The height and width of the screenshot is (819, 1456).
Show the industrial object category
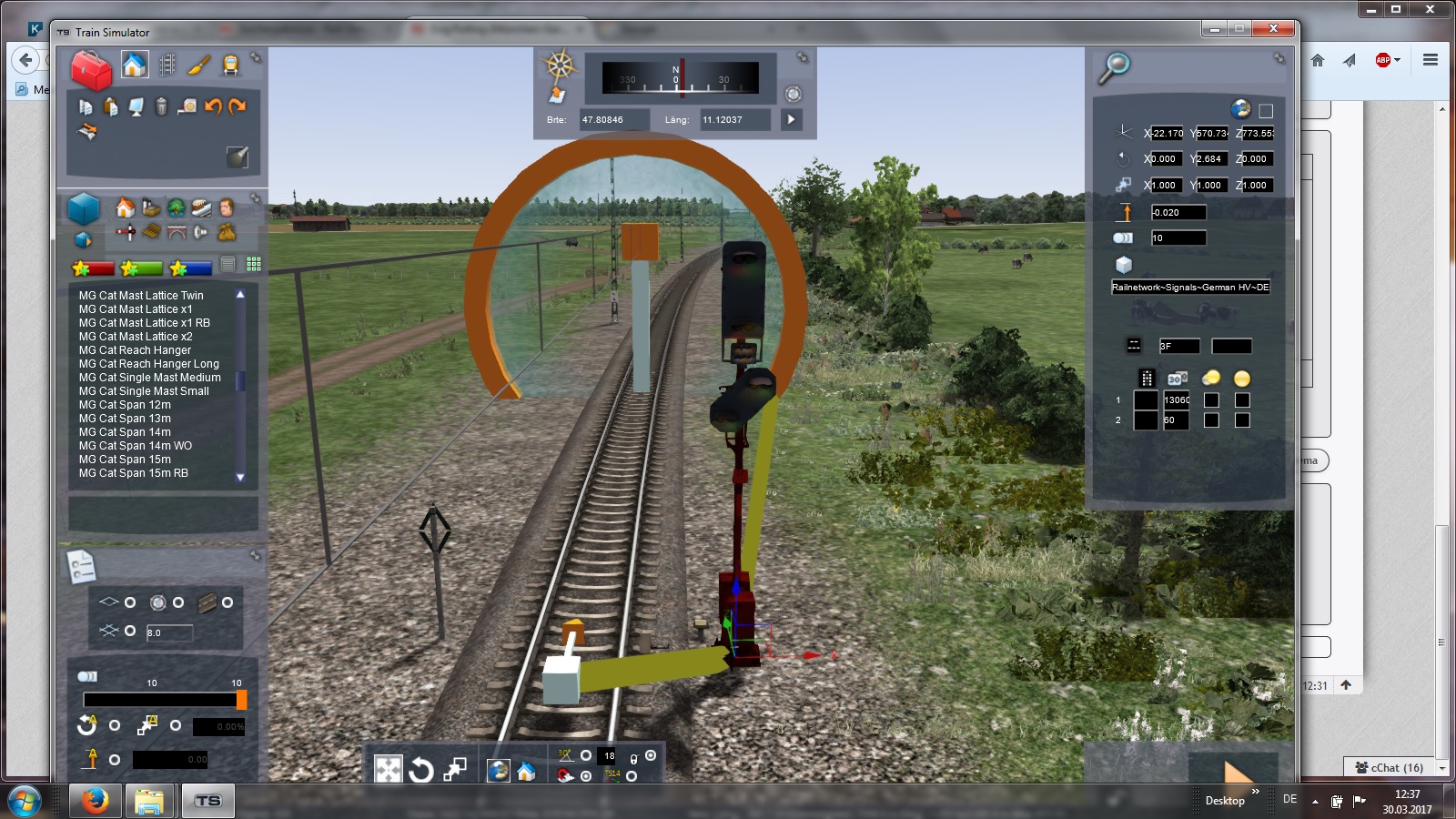pyautogui.click(x=151, y=208)
